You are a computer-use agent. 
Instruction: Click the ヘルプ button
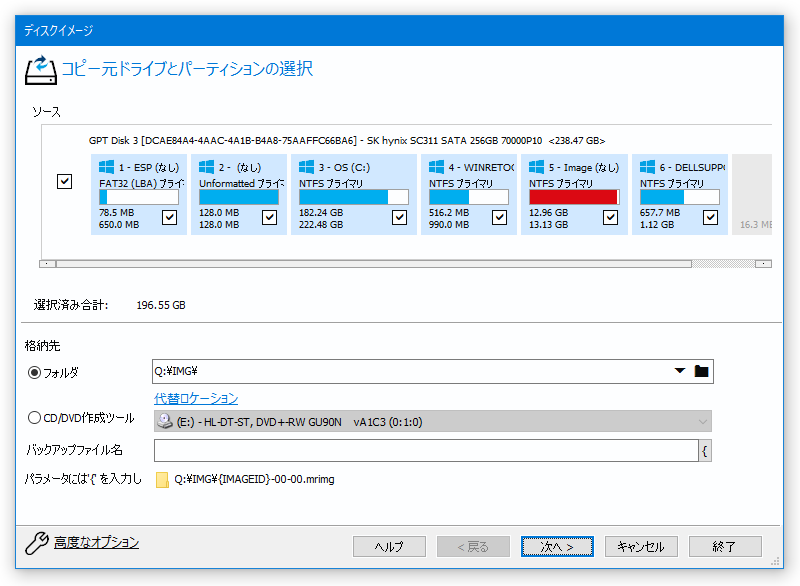[x=389, y=547]
